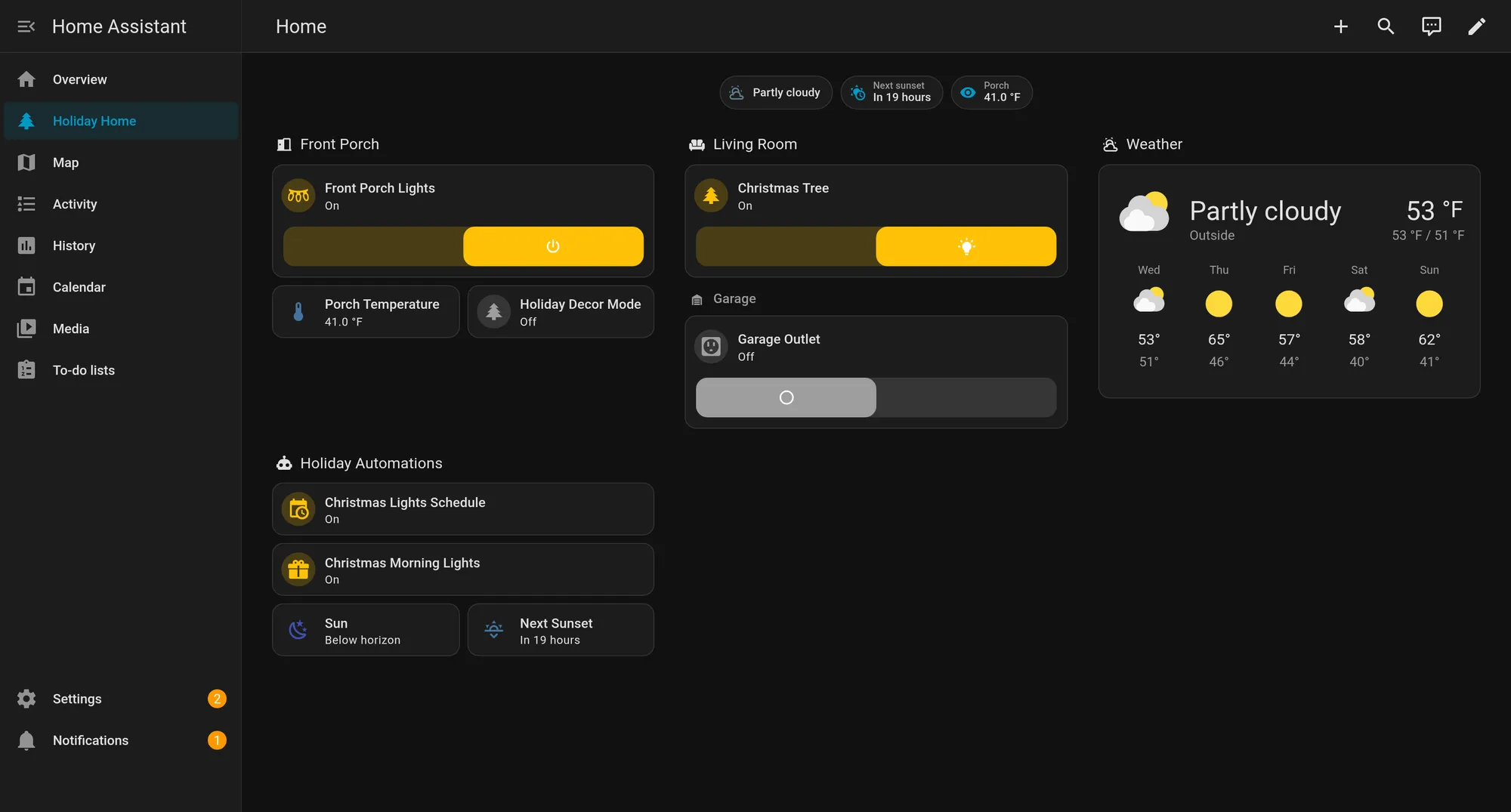Open the Assist chat icon
Screen dimensions: 1511x812
point(1431,26)
